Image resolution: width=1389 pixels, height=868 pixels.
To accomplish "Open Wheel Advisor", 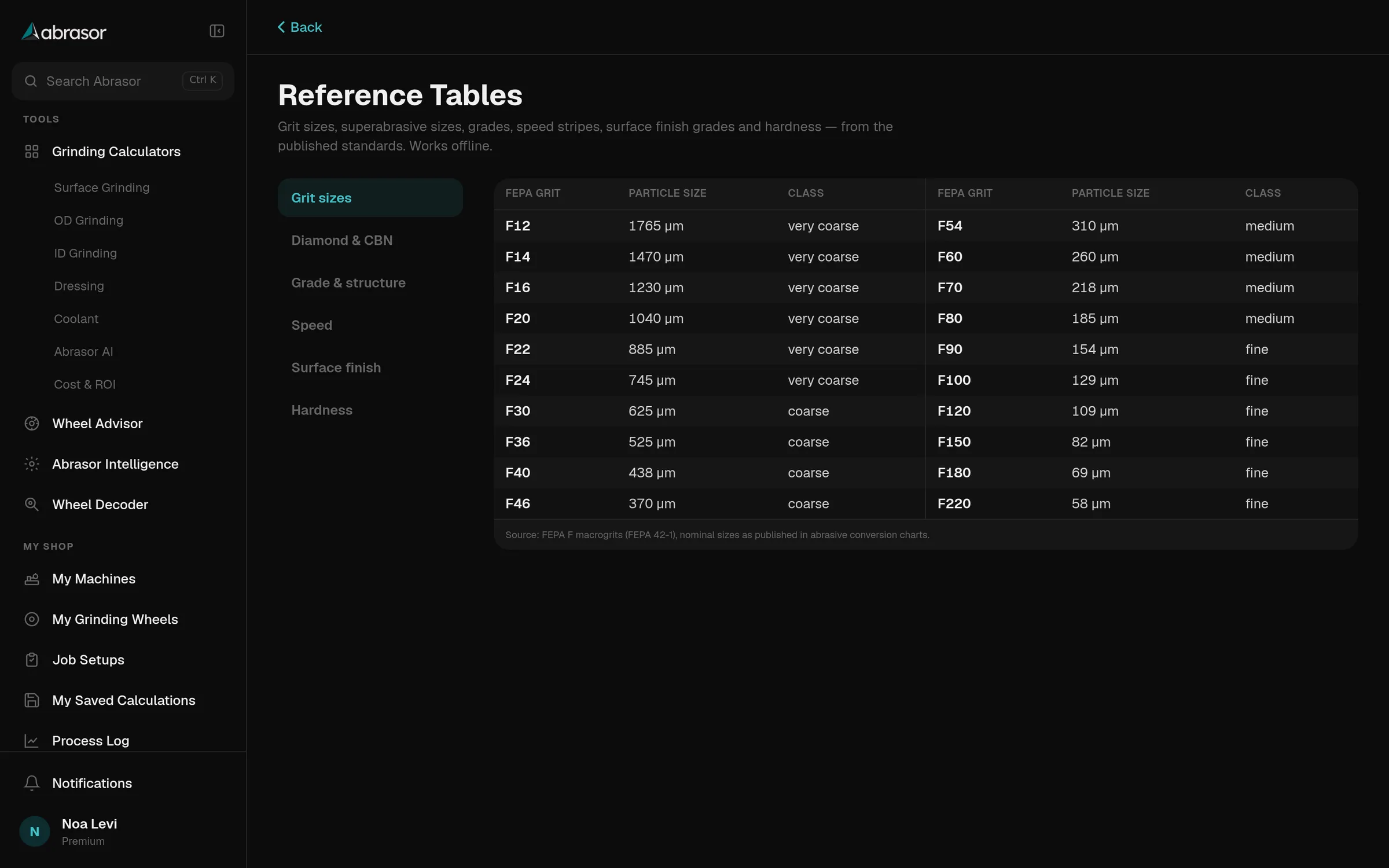I will point(123,424).
